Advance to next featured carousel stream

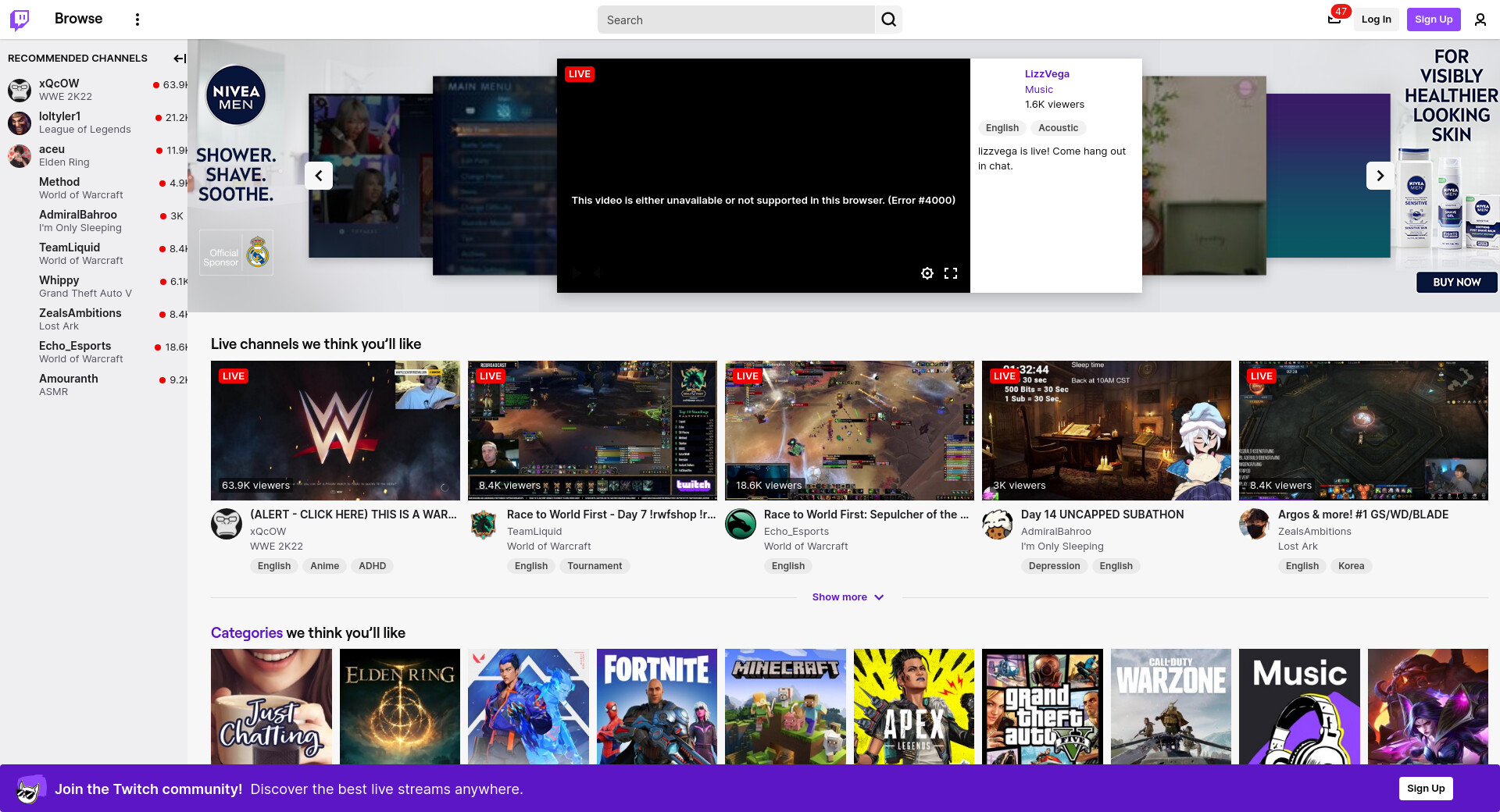point(1380,176)
